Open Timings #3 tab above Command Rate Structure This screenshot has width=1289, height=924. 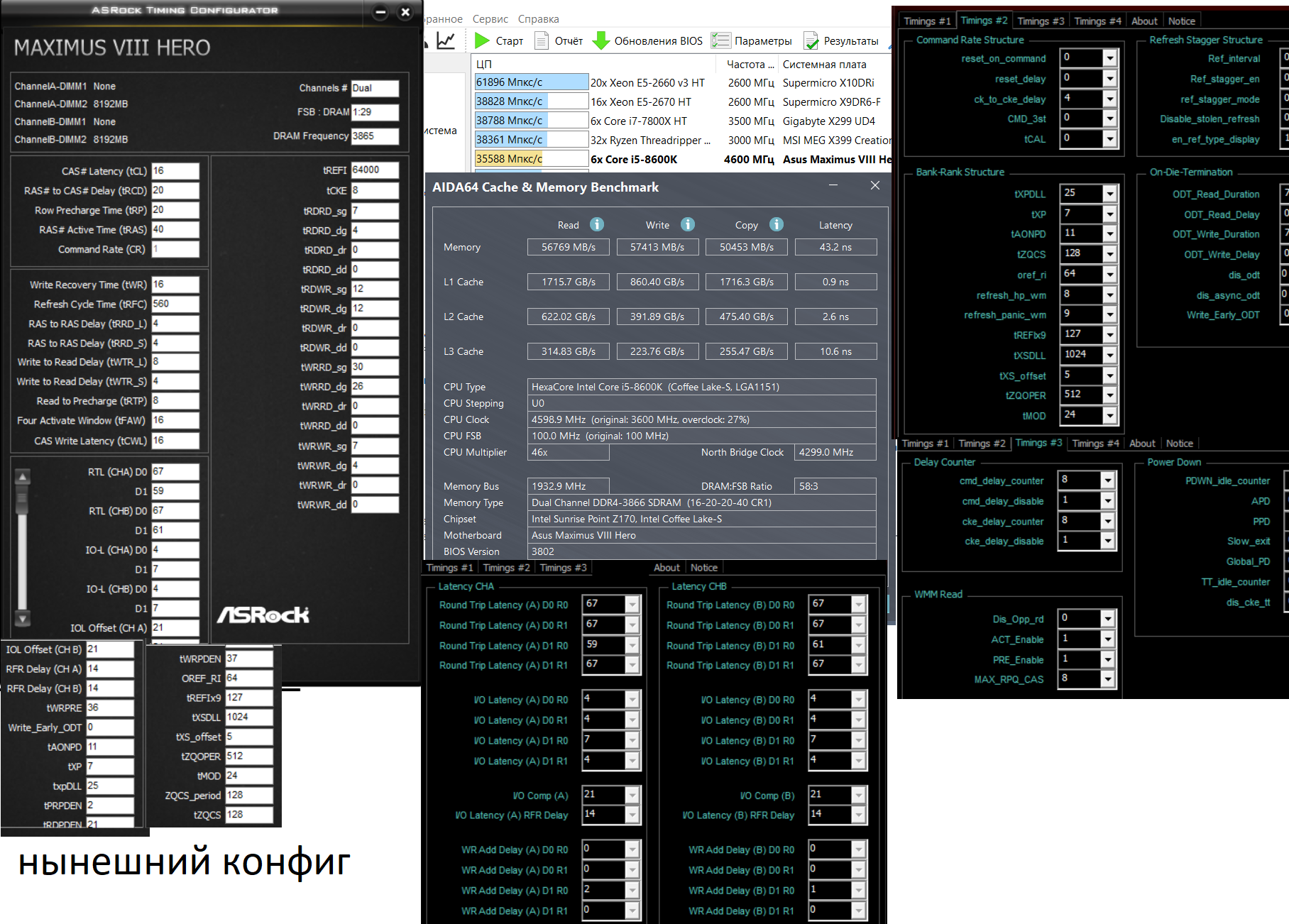1041,21
